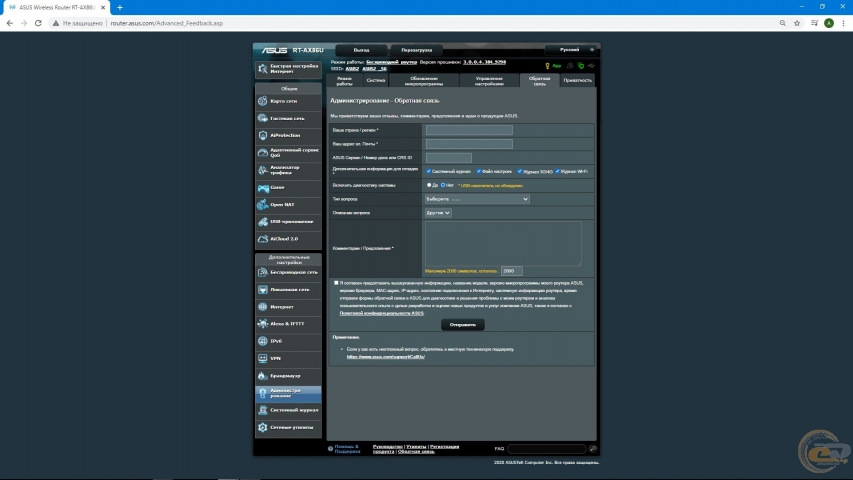The image size is (853, 480).
Task: Open Брандмауэр flame icon
Action: click(263, 376)
